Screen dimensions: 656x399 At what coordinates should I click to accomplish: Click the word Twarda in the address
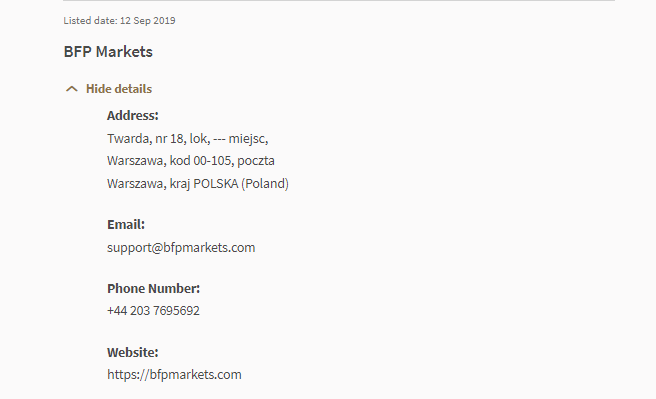[129, 138]
